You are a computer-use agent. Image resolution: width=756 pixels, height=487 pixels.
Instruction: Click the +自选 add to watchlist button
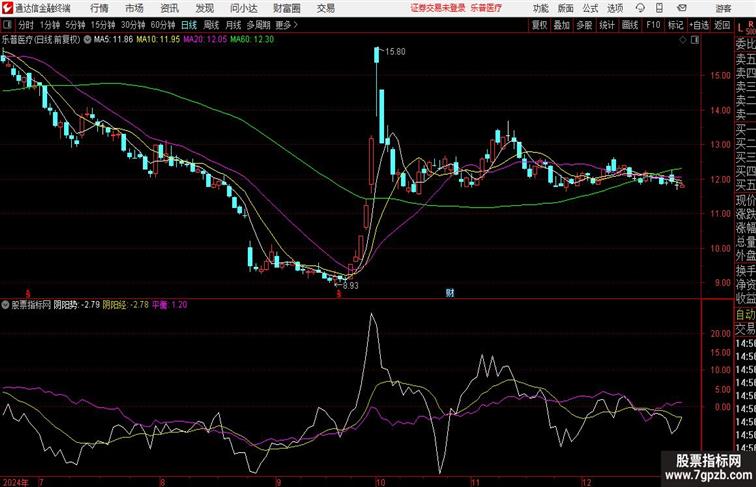click(x=699, y=25)
